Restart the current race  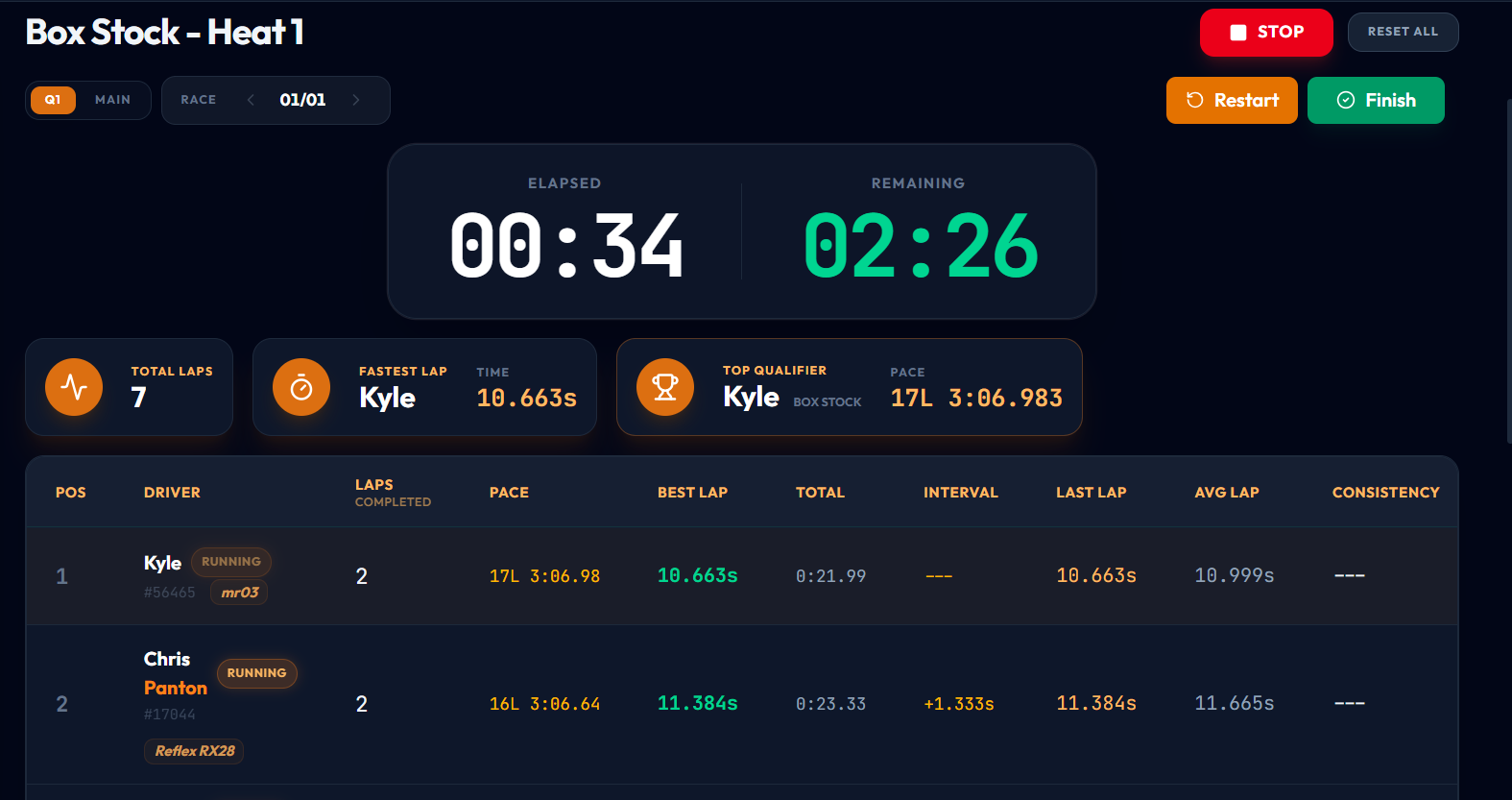(1232, 101)
